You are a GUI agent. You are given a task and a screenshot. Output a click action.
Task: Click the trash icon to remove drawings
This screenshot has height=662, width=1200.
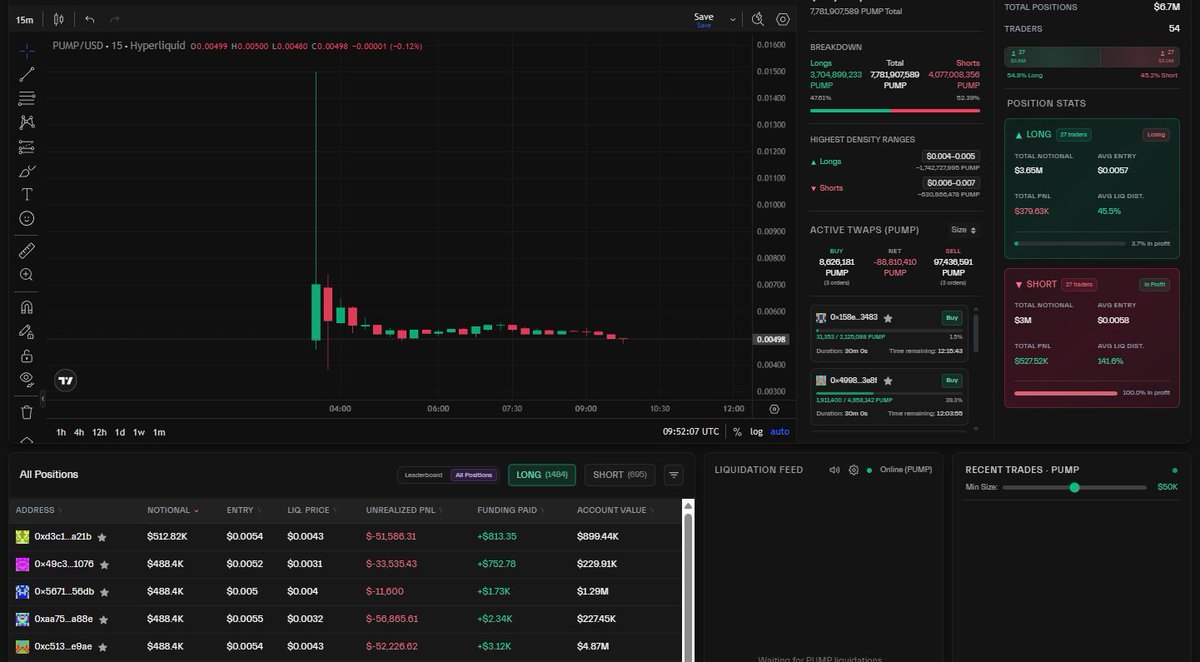[x=27, y=412]
